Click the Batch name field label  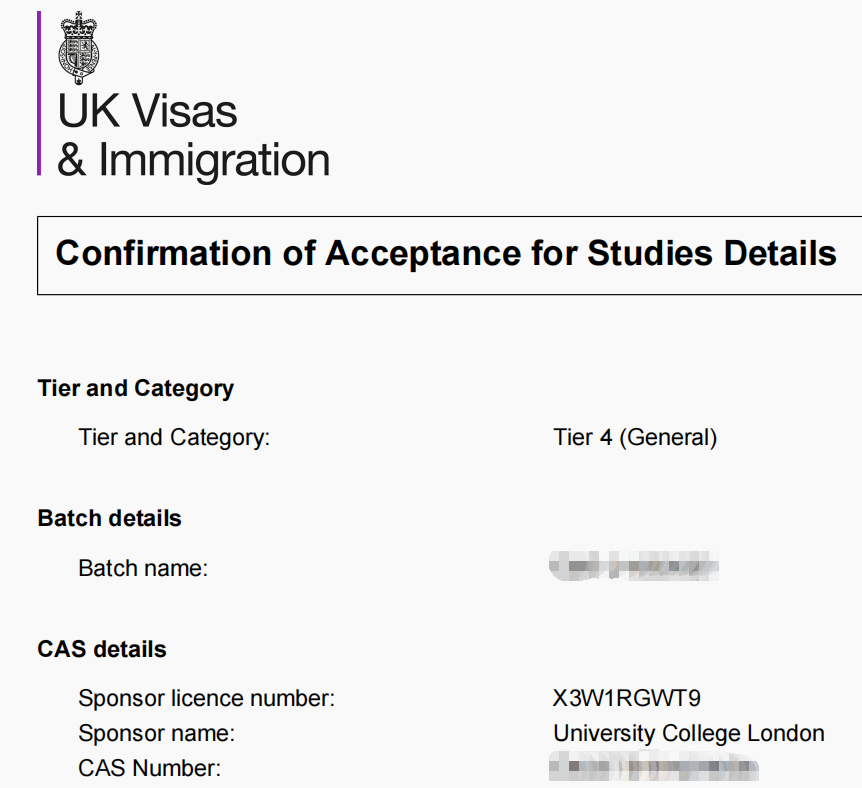(142, 568)
